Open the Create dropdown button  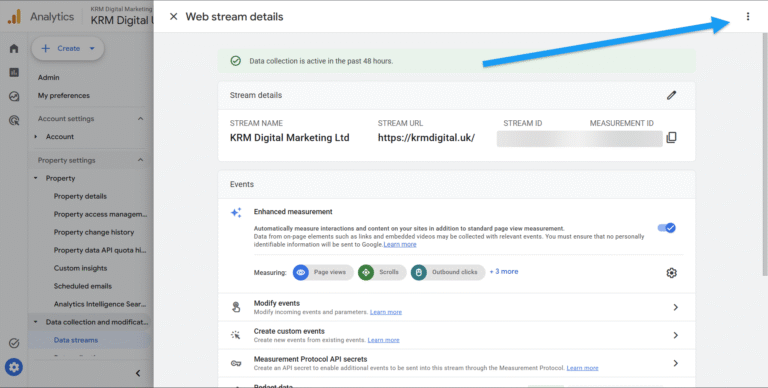tap(68, 48)
